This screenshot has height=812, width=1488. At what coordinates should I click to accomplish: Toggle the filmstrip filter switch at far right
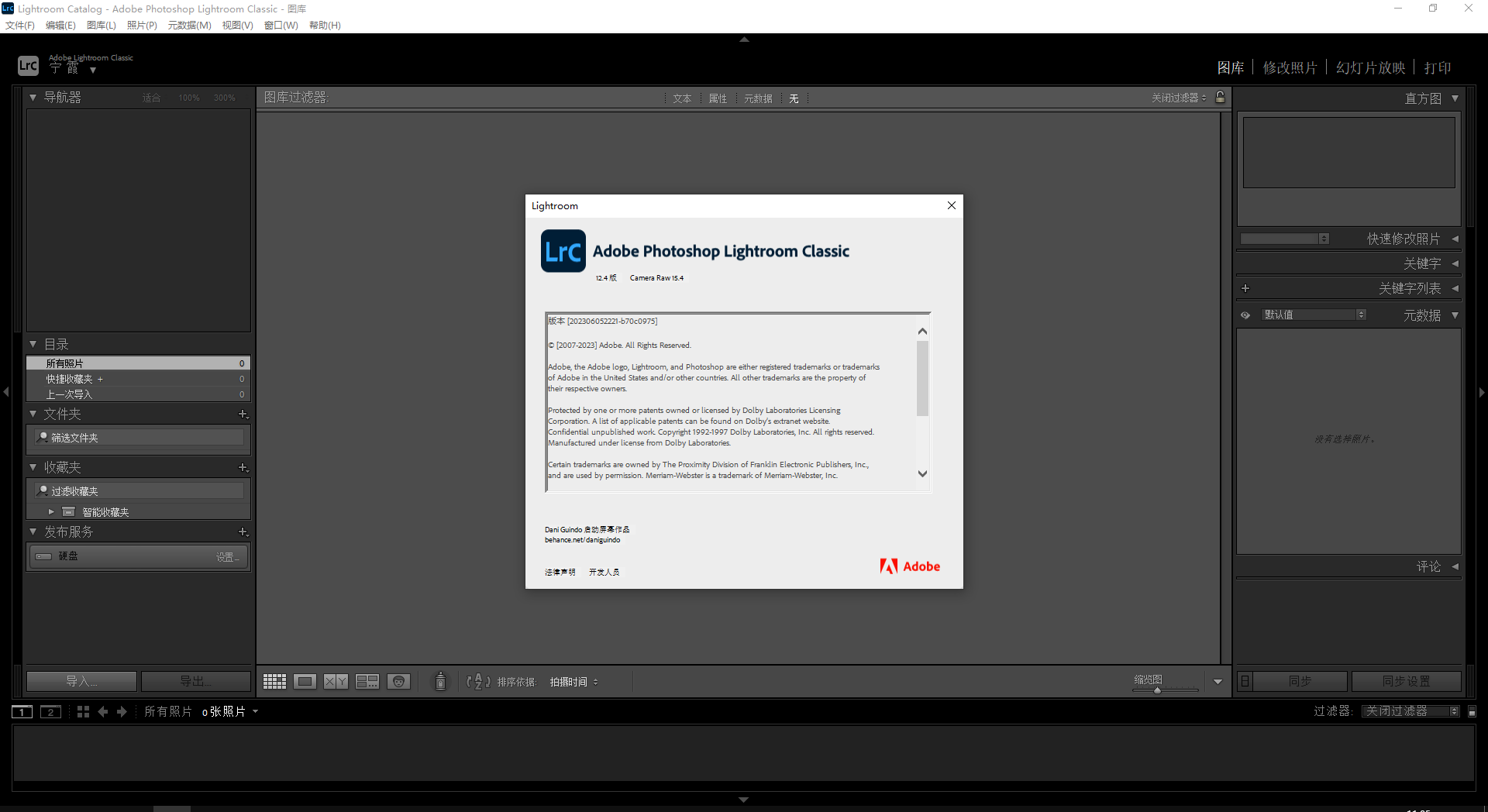(1472, 711)
